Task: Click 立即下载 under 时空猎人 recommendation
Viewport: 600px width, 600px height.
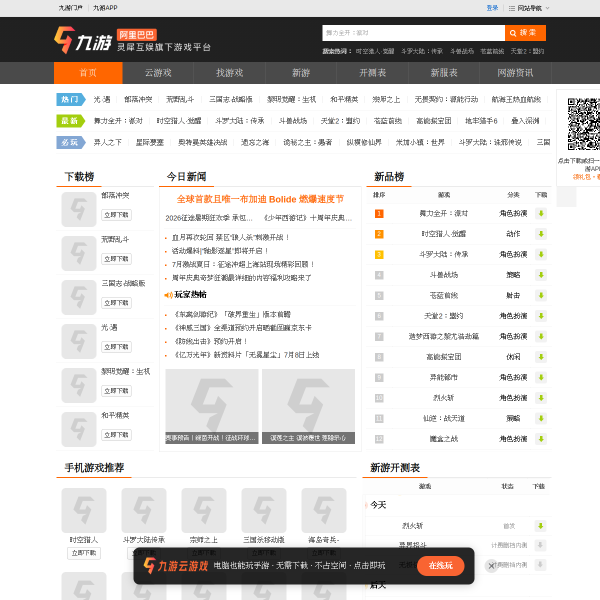Action: [x=84, y=553]
